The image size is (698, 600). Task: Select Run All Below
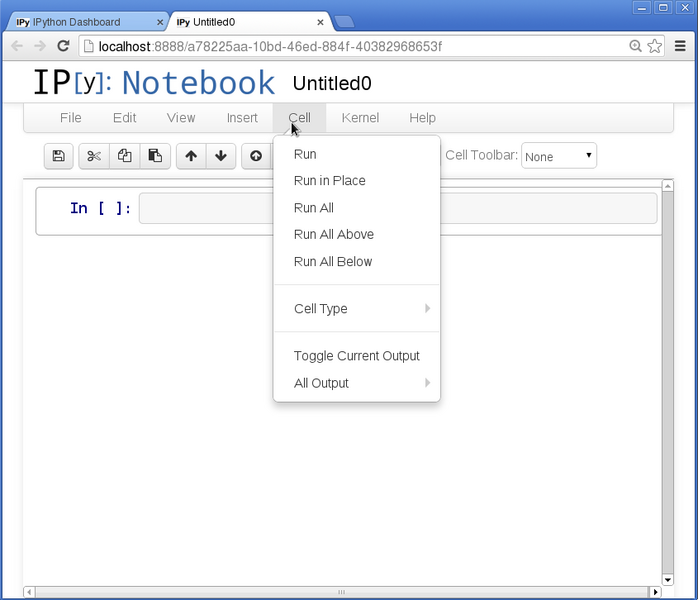click(x=357, y=262)
